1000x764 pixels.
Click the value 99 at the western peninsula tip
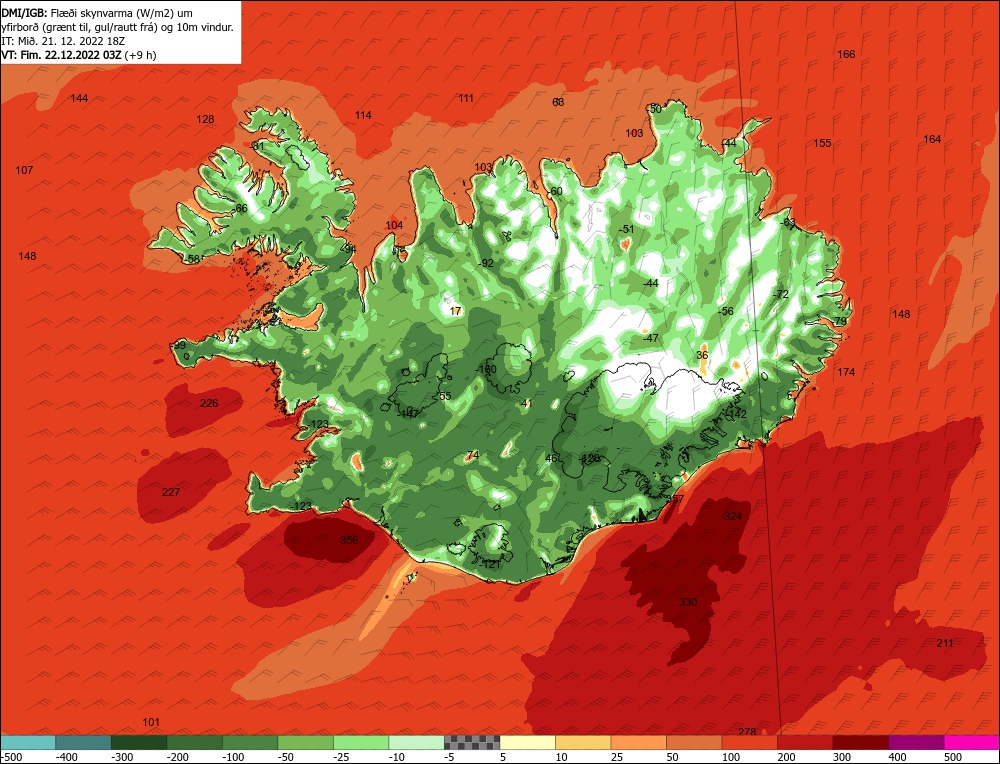pyautogui.click(x=179, y=346)
